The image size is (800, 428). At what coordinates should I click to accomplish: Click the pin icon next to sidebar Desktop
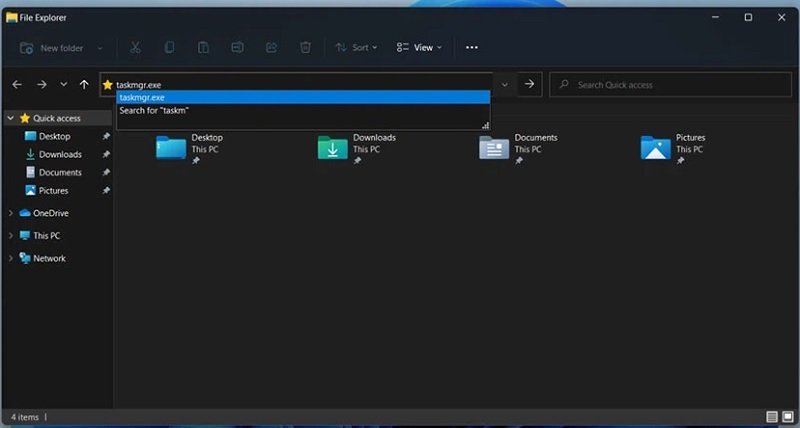(x=106, y=136)
